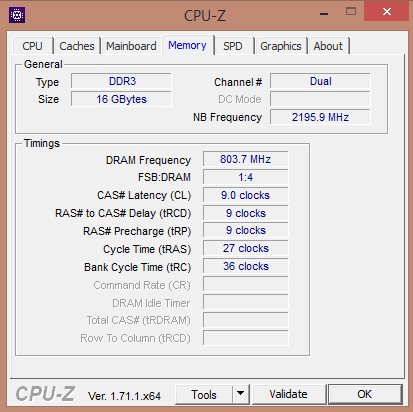This screenshot has height=412, width=413.
Task: Click the Dual channel value
Action: [x=320, y=81]
